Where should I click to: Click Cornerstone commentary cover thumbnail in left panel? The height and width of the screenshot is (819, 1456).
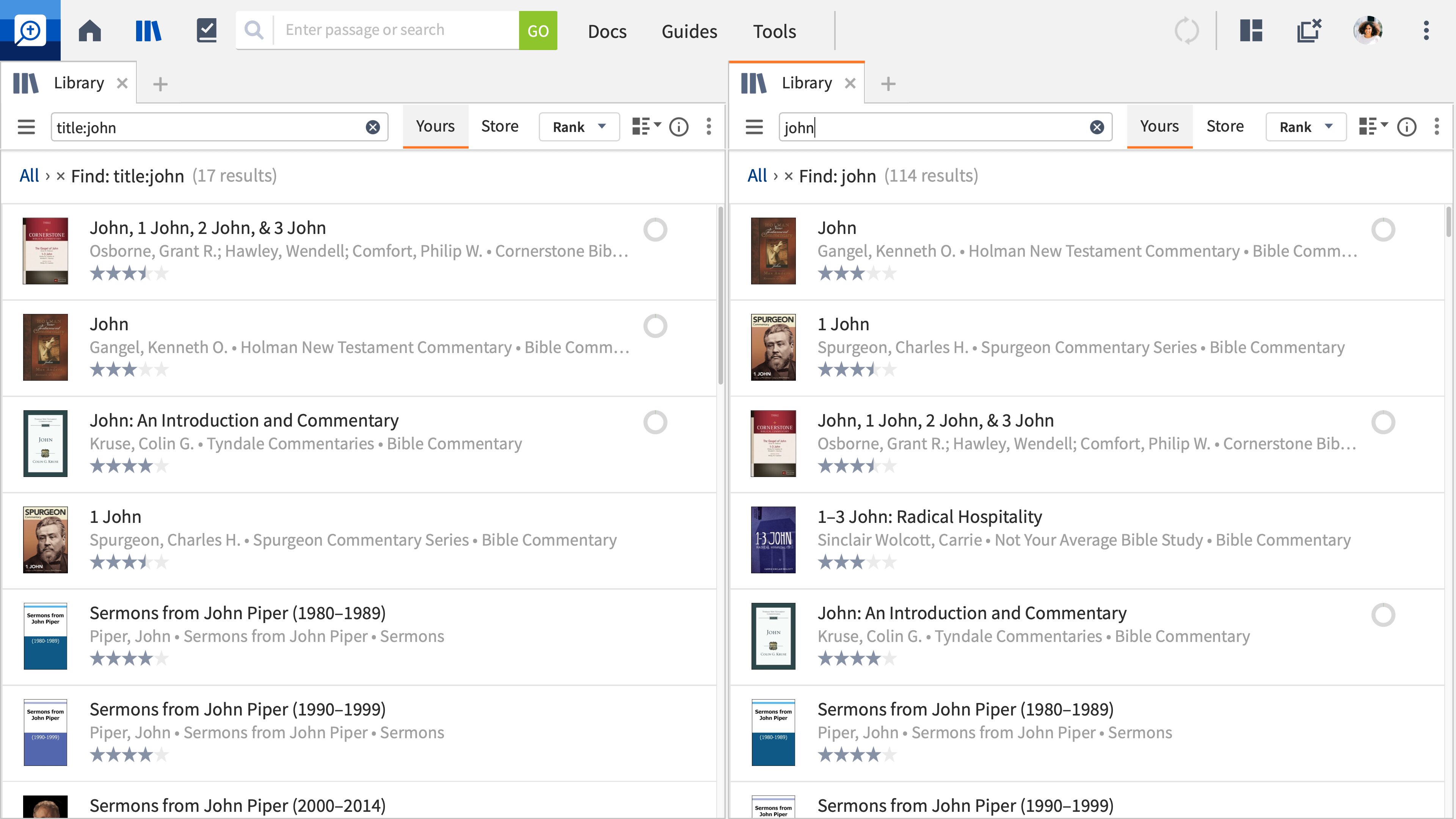pyautogui.click(x=45, y=251)
